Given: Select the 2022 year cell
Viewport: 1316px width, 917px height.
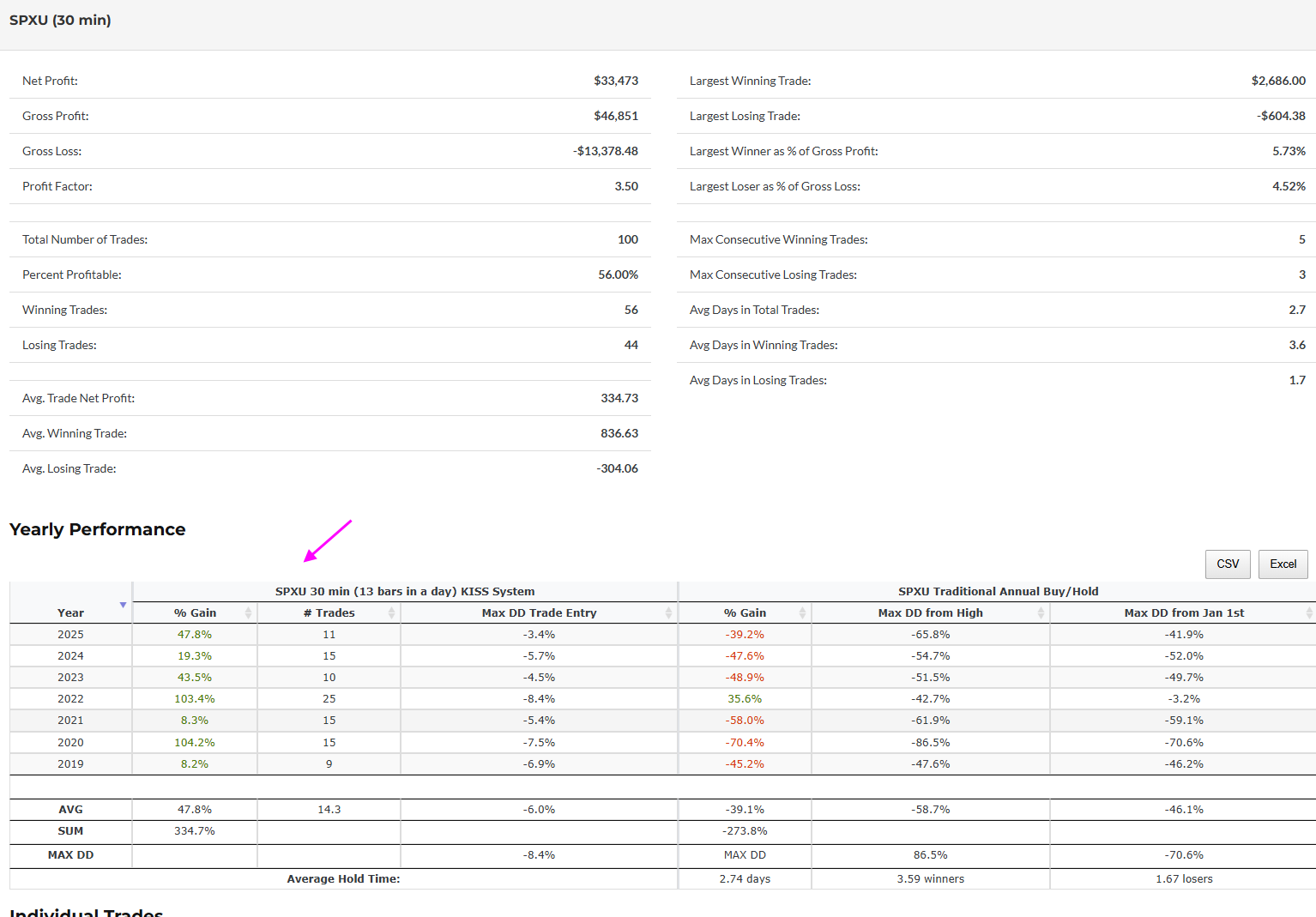Looking at the screenshot, I should [70, 699].
